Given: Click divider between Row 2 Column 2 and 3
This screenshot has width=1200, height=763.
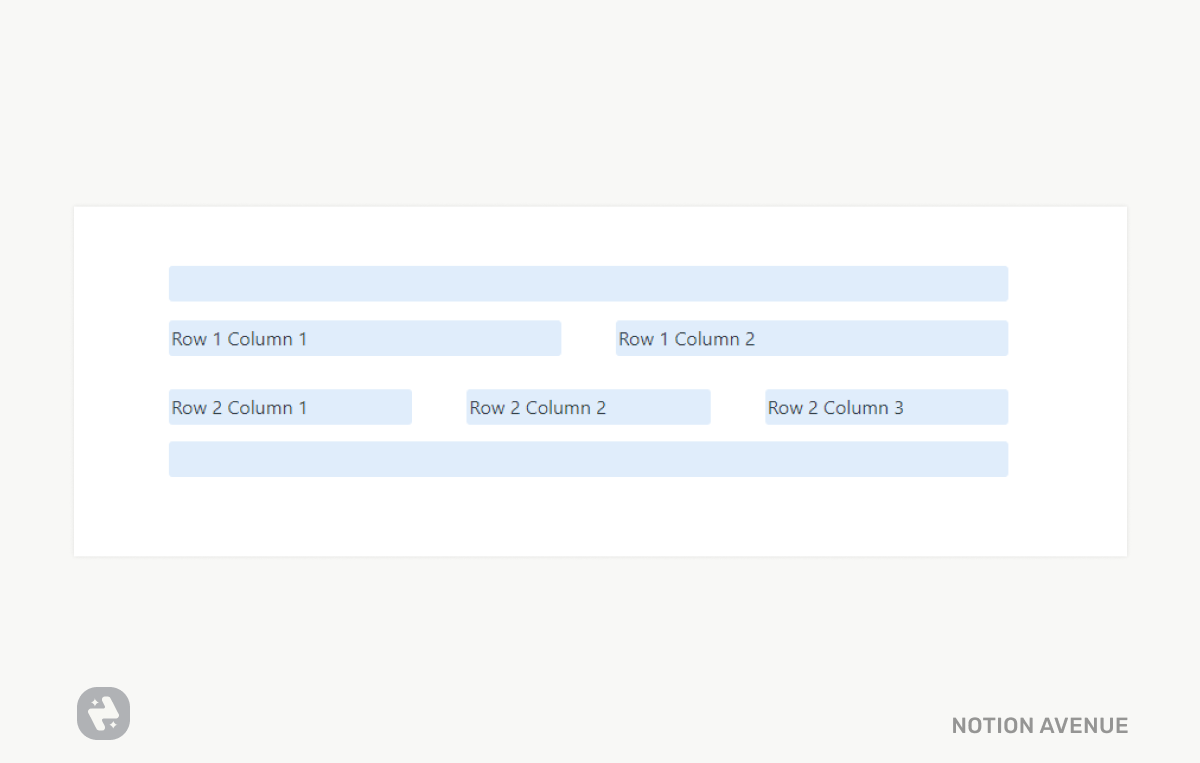Looking at the screenshot, I should pyautogui.click(x=738, y=408).
